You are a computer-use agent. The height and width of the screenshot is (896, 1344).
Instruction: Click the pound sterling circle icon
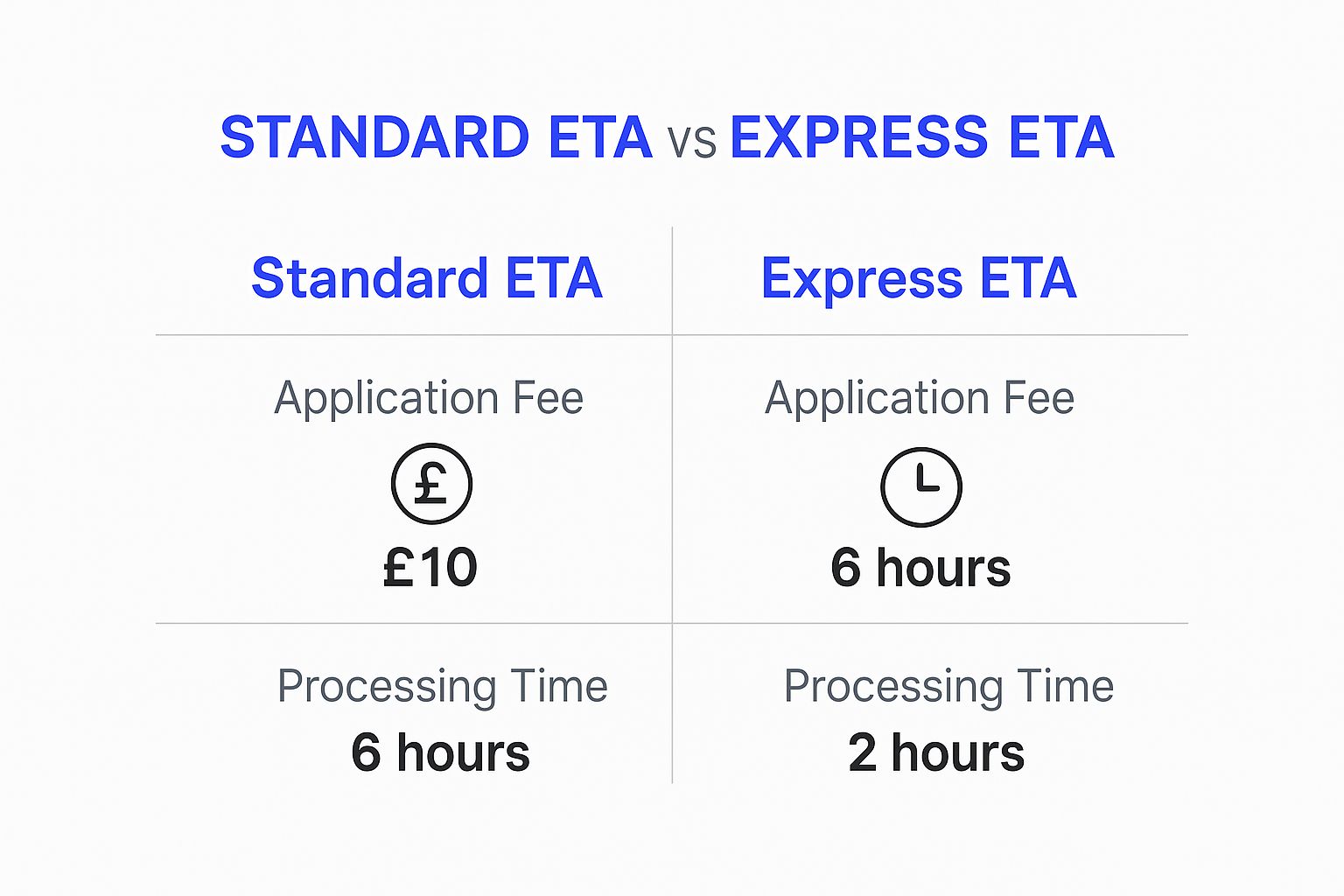coord(431,484)
